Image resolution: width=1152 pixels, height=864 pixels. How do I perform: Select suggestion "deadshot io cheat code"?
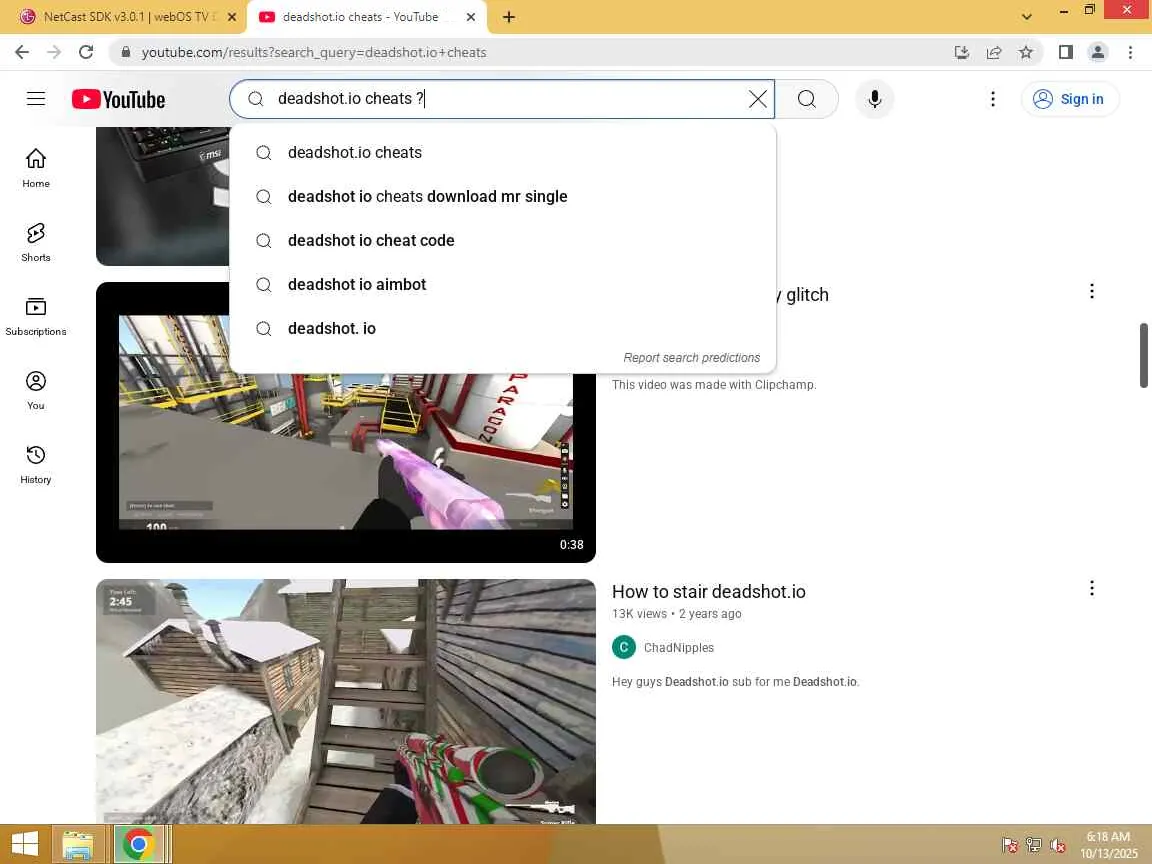tap(503, 240)
